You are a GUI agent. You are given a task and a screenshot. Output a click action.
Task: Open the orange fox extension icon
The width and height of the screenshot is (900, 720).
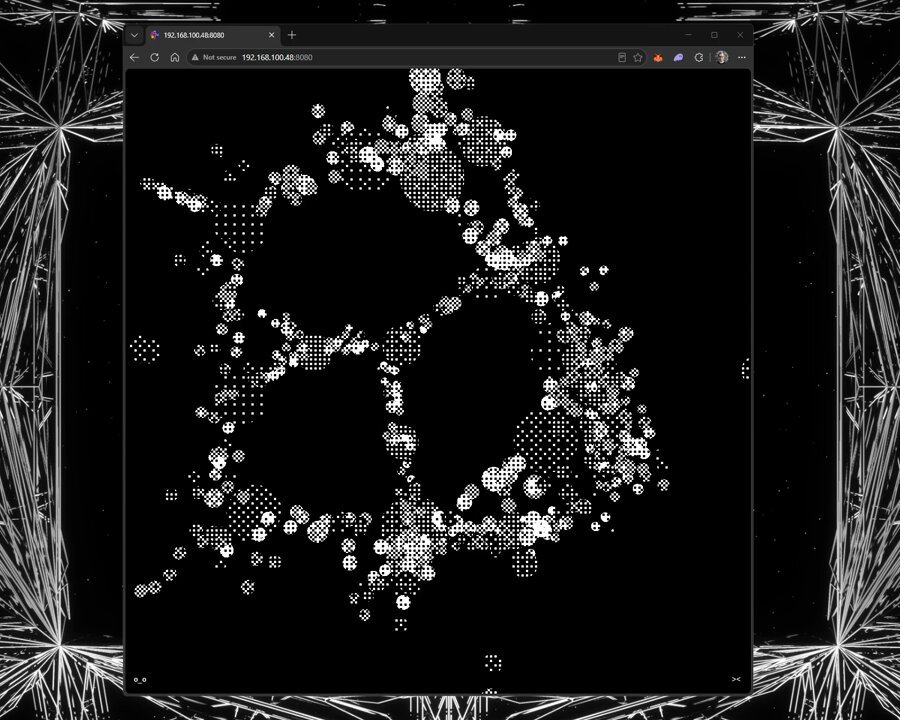point(658,57)
